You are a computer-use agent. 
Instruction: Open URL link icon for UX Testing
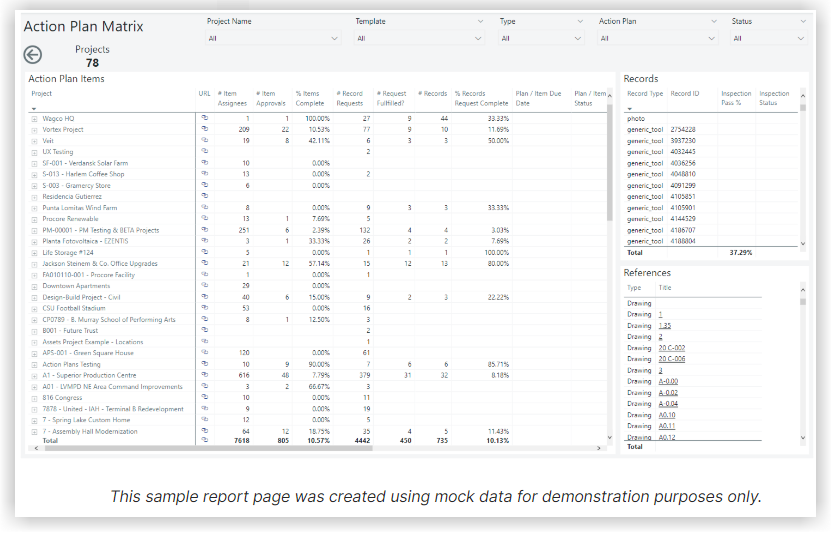[x=205, y=151]
